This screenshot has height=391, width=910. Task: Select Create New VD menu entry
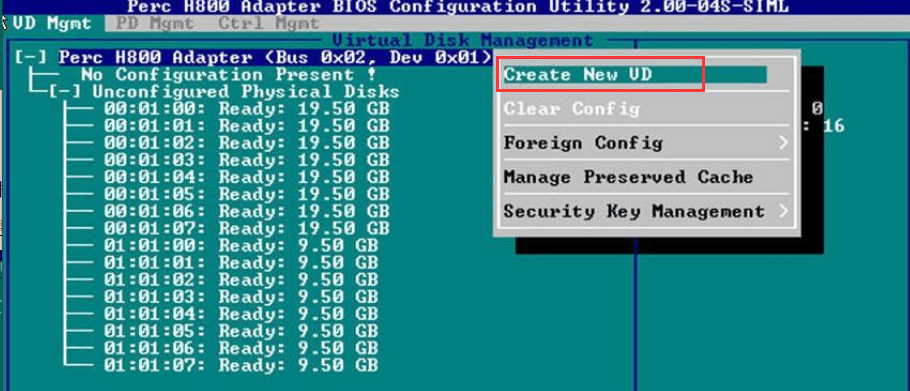click(635, 74)
